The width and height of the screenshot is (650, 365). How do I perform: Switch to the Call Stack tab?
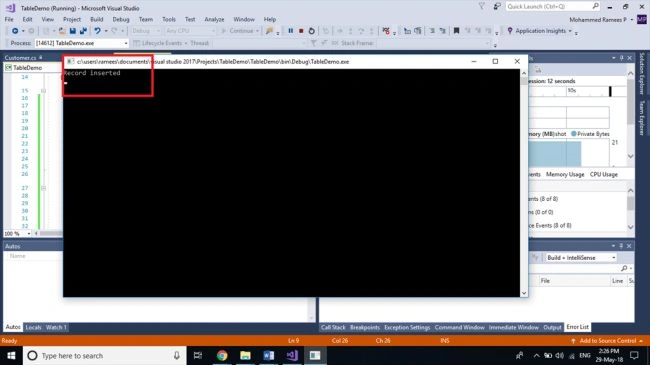[x=333, y=327]
